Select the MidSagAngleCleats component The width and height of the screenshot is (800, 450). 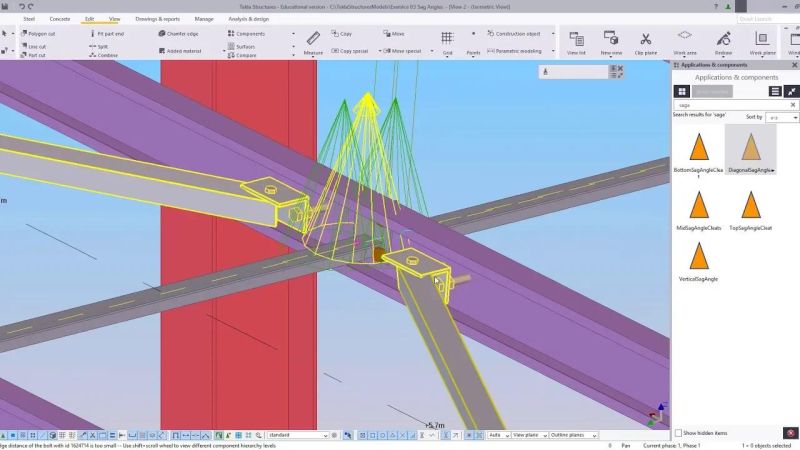pos(698,210)
